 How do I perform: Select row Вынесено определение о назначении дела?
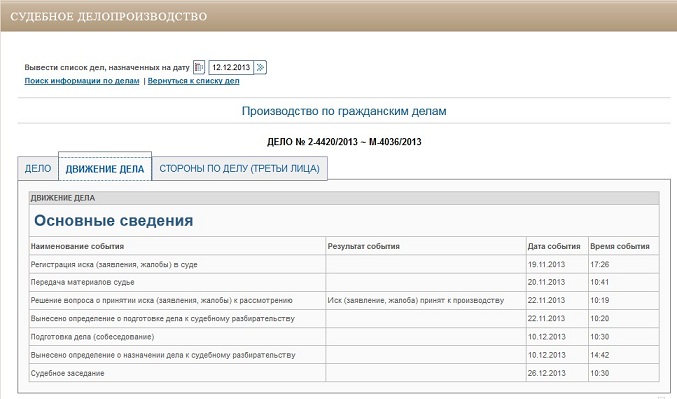[344, 355]
